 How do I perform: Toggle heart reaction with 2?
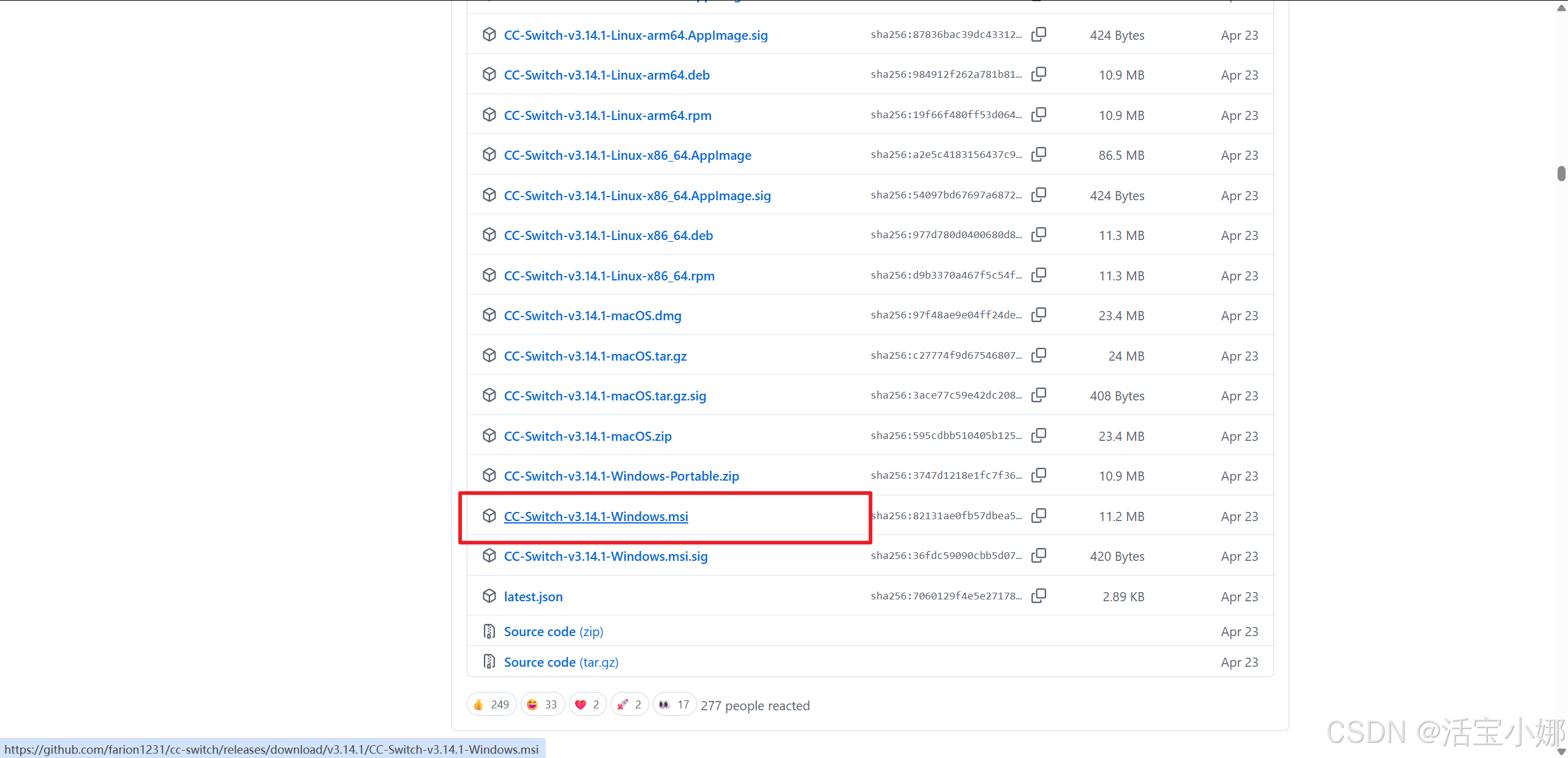[588, 705]
